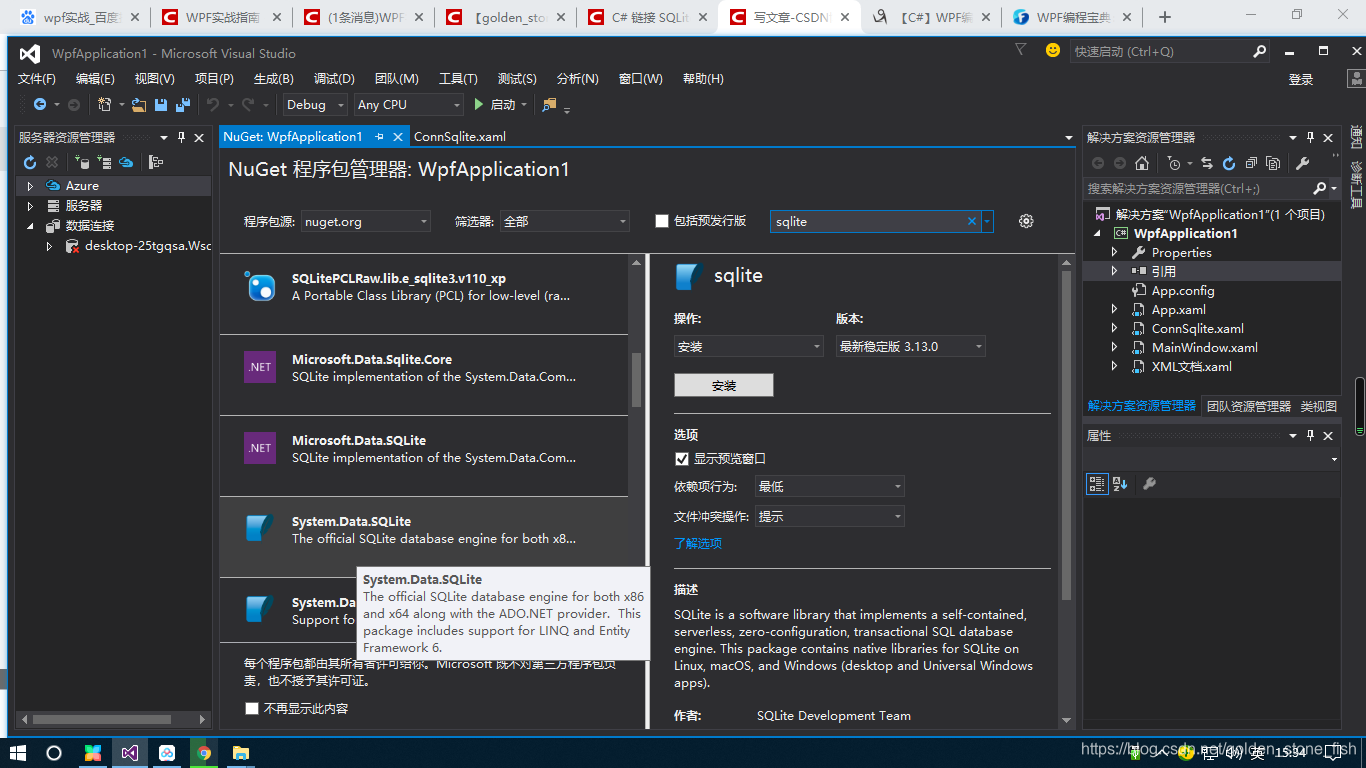Switch to the 类视图 tab
This screenshot has width=1366, height=768.
1318,406
